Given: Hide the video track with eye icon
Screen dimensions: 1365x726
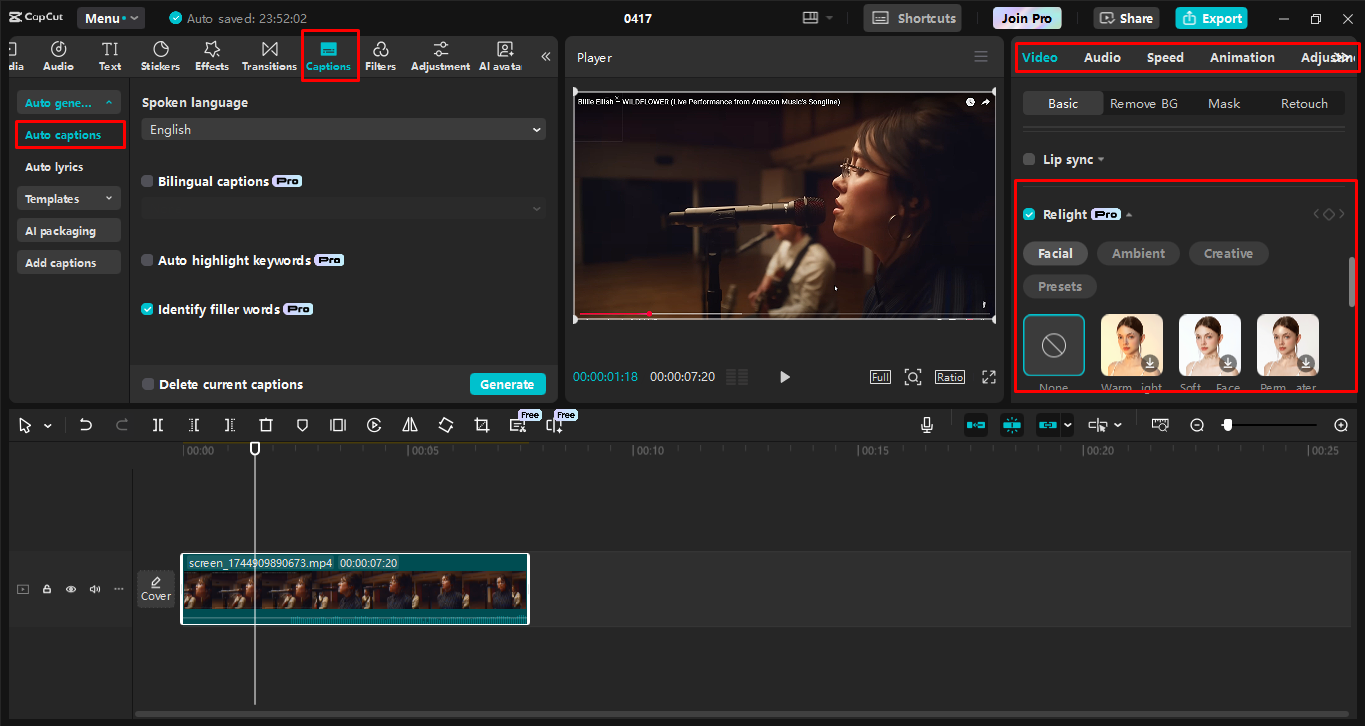Looking at the screenshot, I should click(x=71, y=589).
